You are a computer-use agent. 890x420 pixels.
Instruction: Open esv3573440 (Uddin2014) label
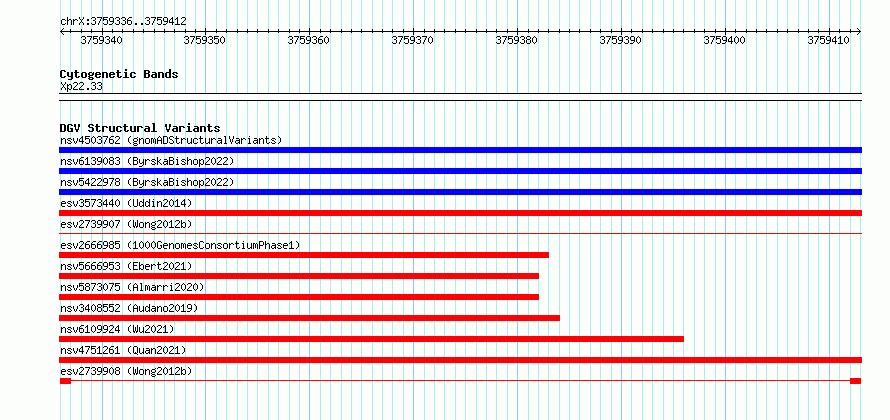[126, 203]
